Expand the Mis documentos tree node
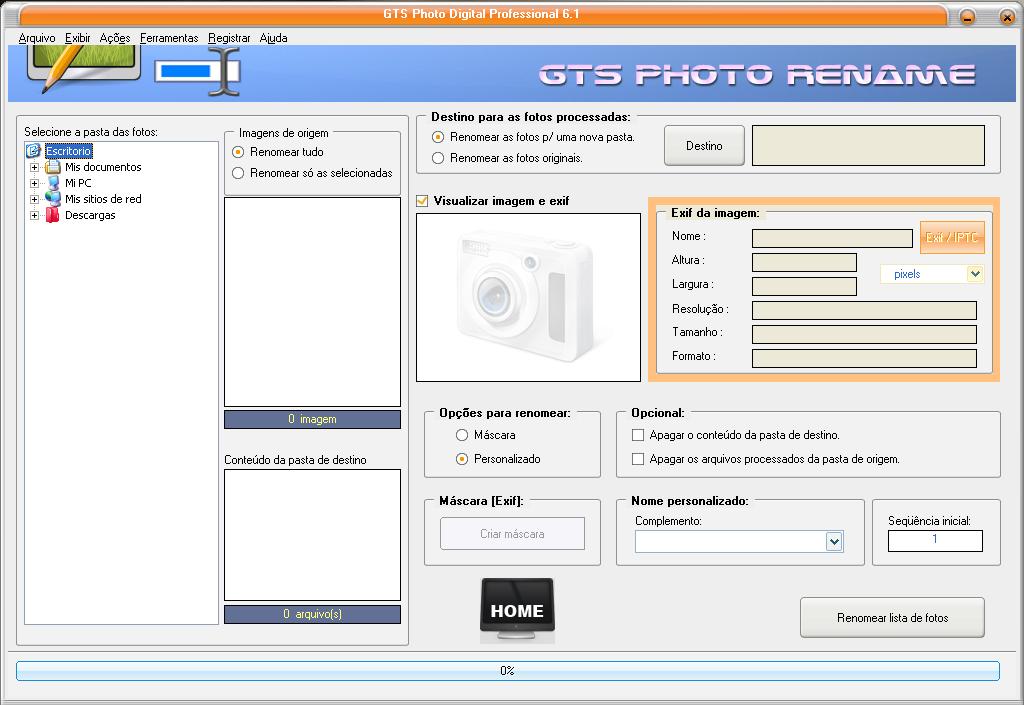This screenshot has height=705, width=1024. tap(35, 167)
